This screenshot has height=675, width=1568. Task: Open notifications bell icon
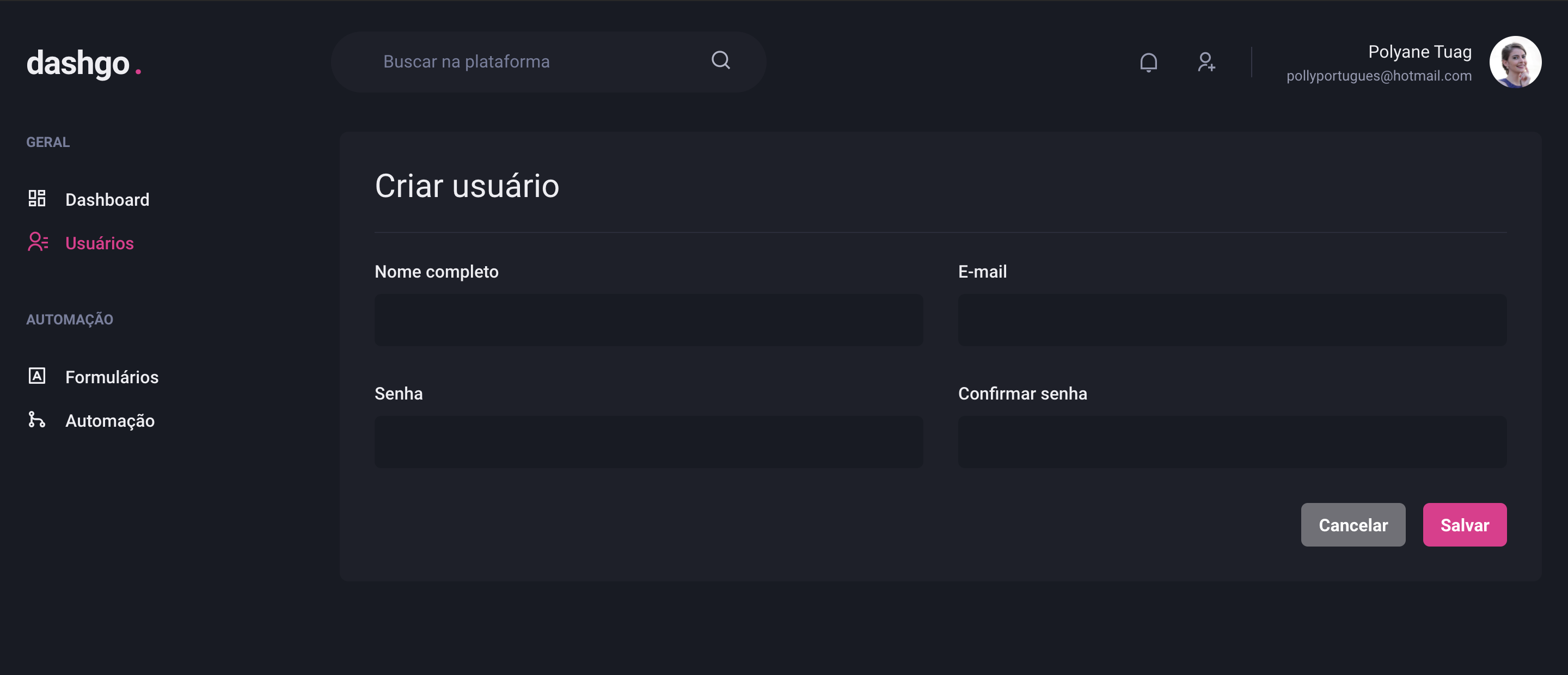1148,62
